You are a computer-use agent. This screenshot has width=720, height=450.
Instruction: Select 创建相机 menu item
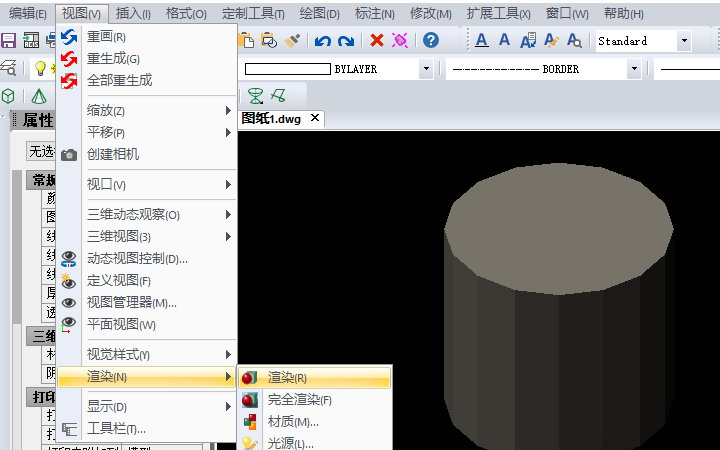[x=147, y=155]
